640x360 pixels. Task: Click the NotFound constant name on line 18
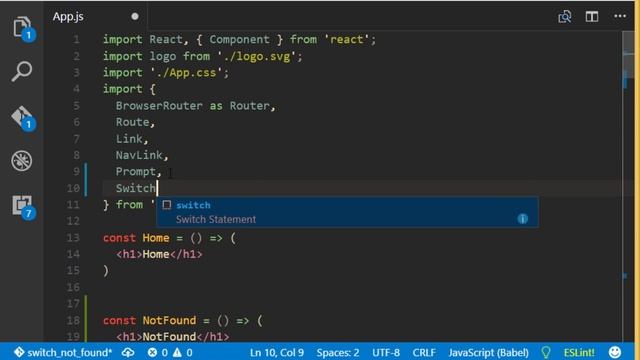(x=169, y=320)
